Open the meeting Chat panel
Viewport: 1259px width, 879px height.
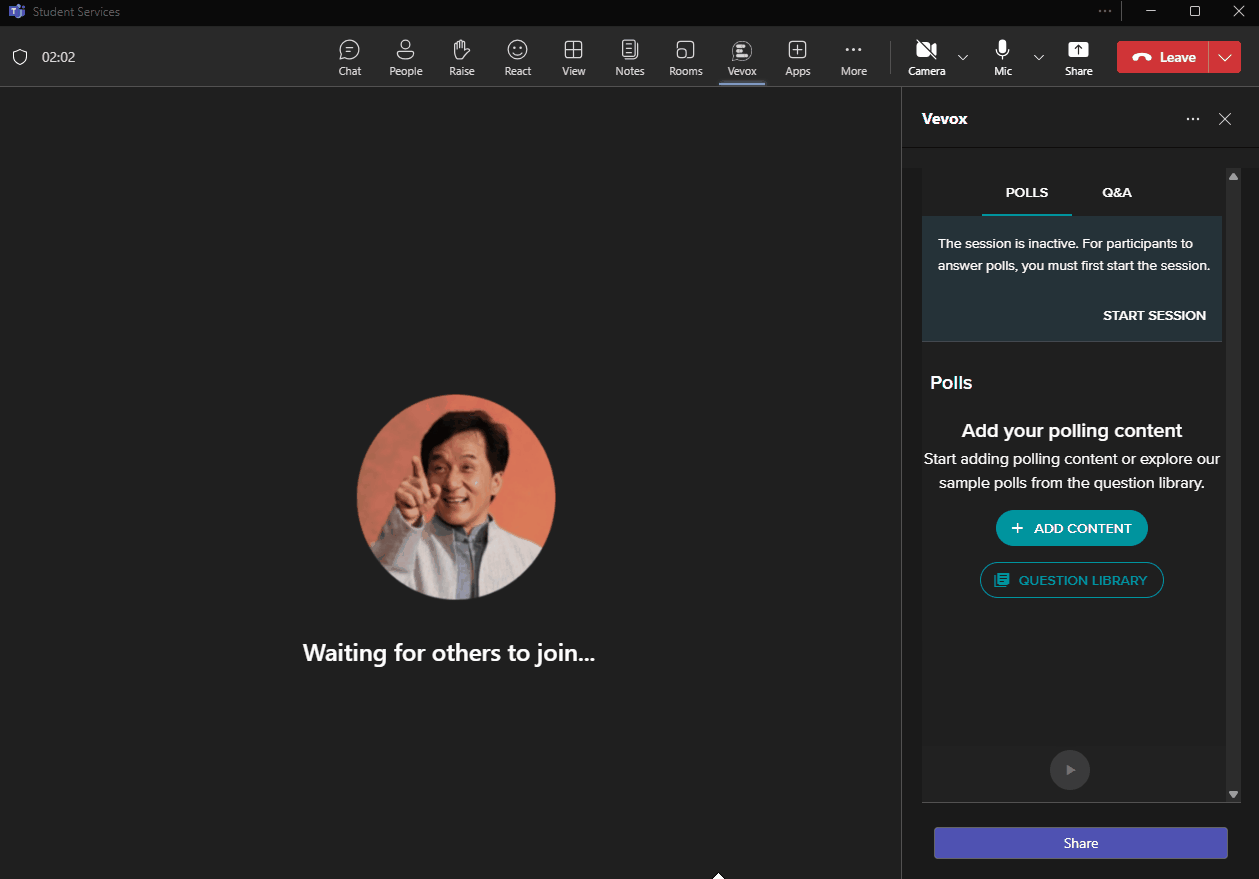point(350,57)
